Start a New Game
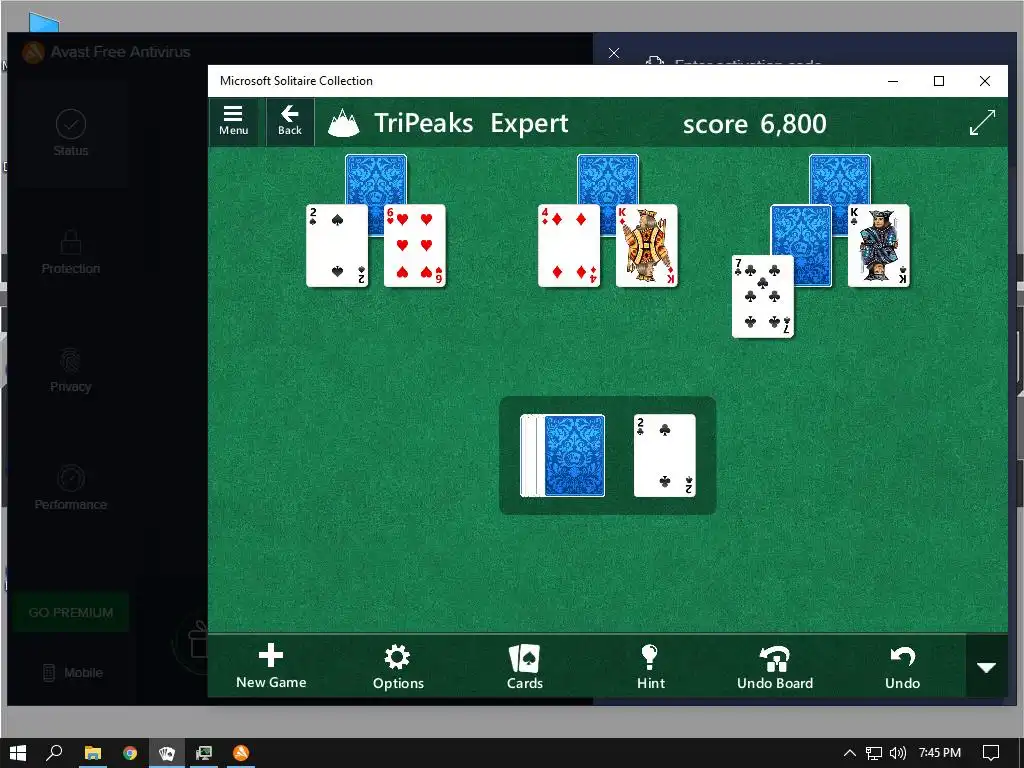Viewport: 1024px width, 768px height. pos(271,666)
